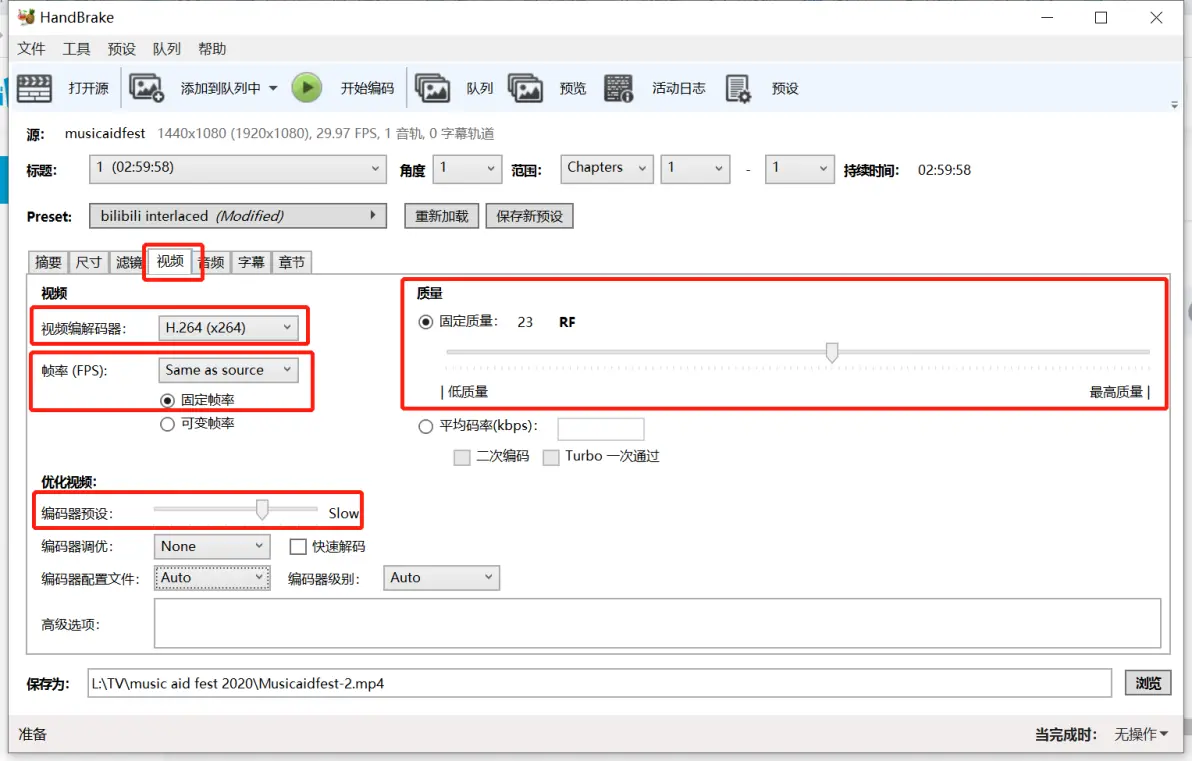
Task: Click the HandBrake pineapple logo in title bar
Action: [26, 17]
